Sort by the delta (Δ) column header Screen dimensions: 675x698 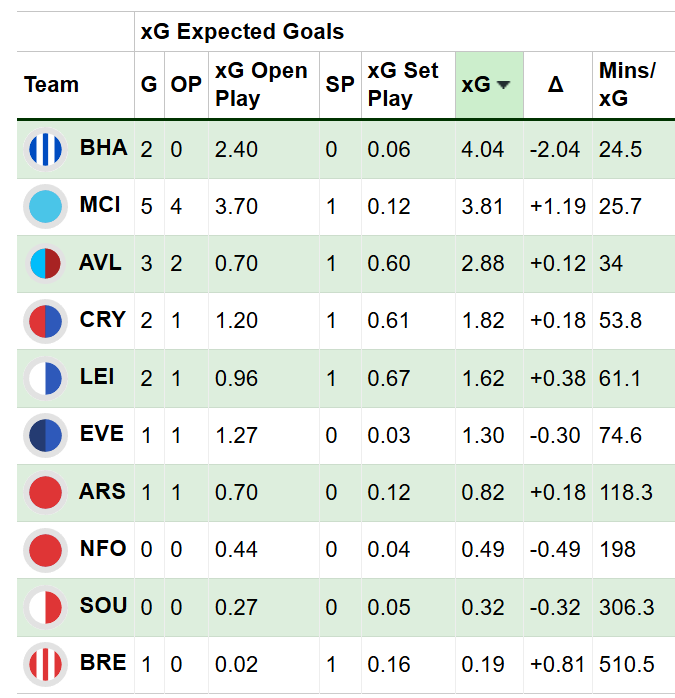556,85
